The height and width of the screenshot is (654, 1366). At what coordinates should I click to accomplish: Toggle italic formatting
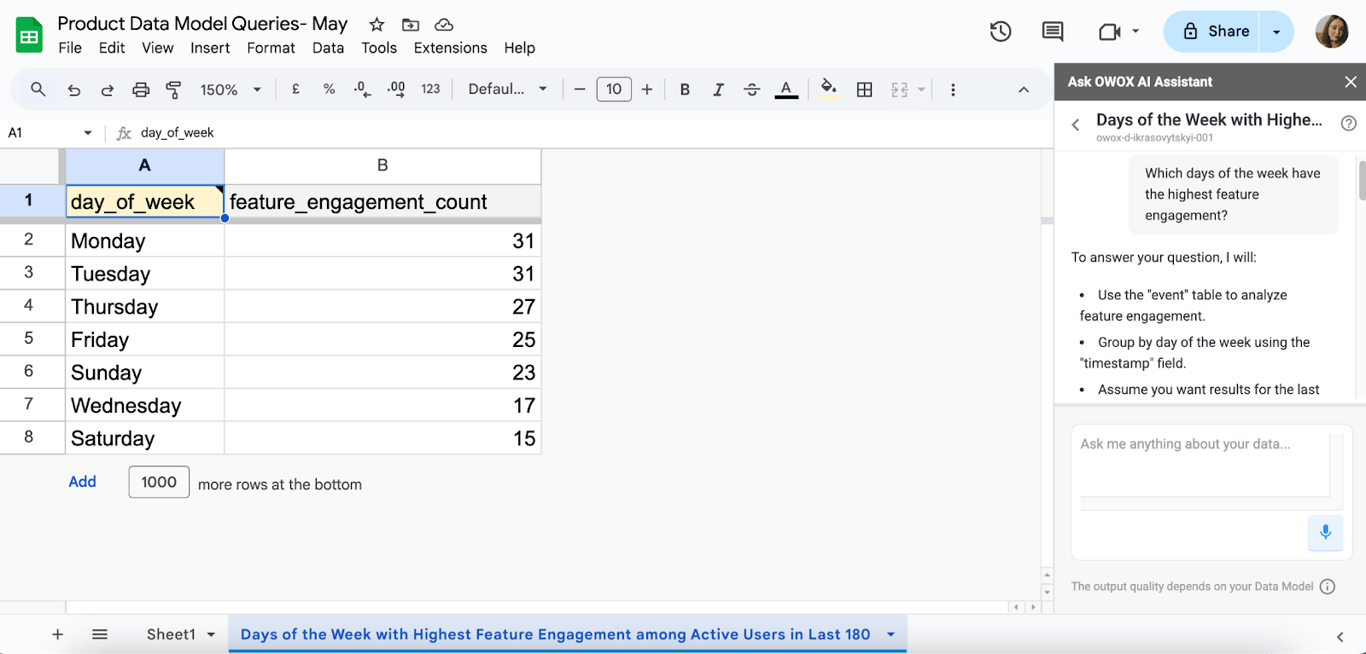point(718,90)
